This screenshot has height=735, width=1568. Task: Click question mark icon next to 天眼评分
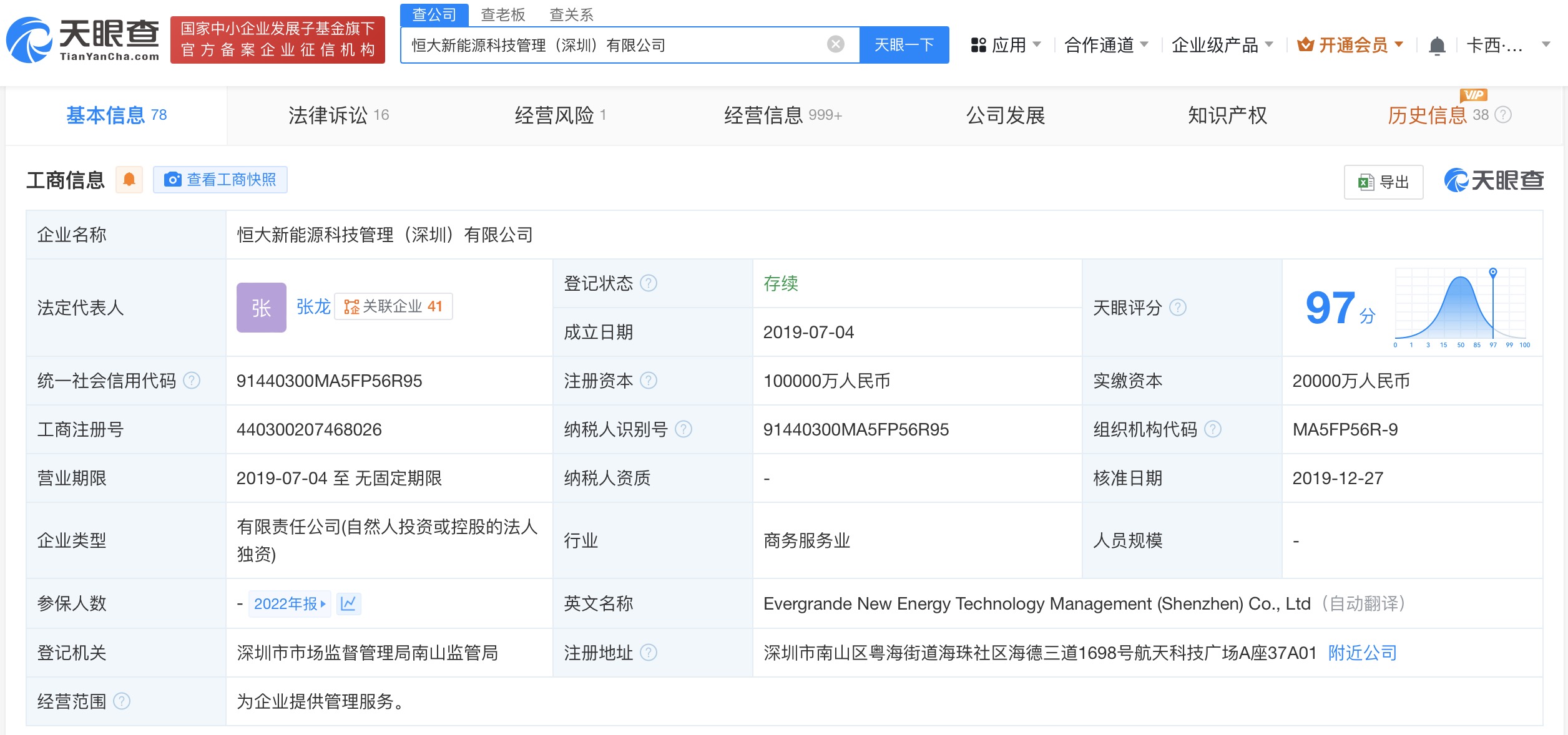1177,308
